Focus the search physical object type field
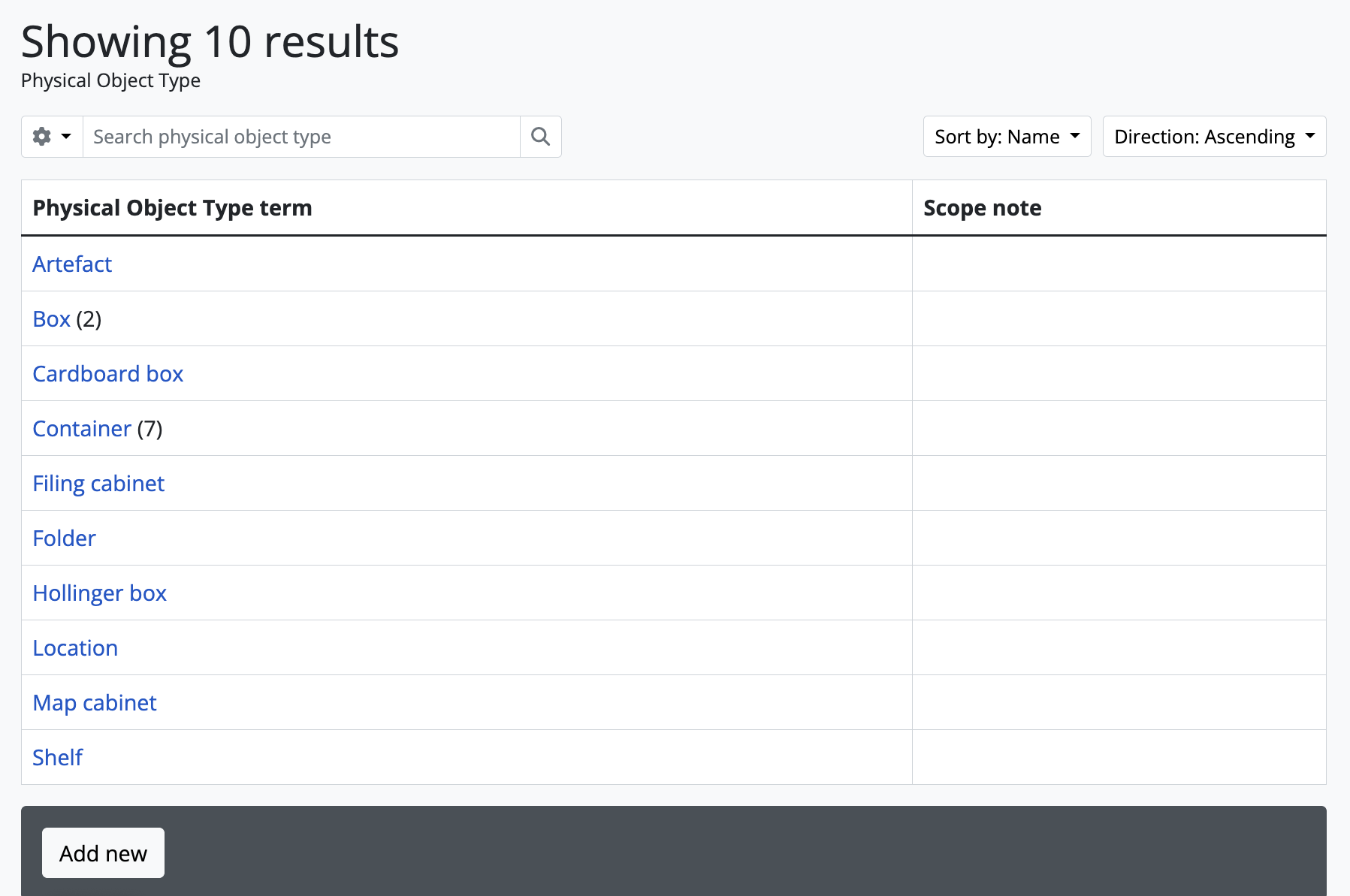 click(301, 137)
